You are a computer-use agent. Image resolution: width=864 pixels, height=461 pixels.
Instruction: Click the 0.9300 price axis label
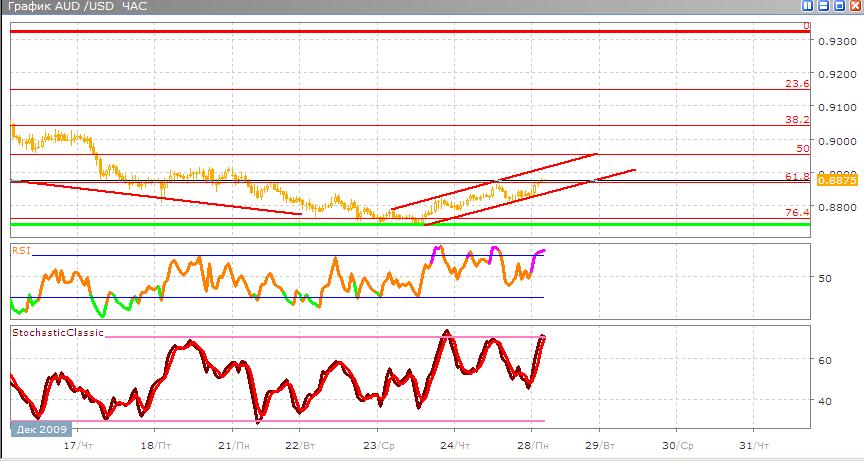pos(836,42)
